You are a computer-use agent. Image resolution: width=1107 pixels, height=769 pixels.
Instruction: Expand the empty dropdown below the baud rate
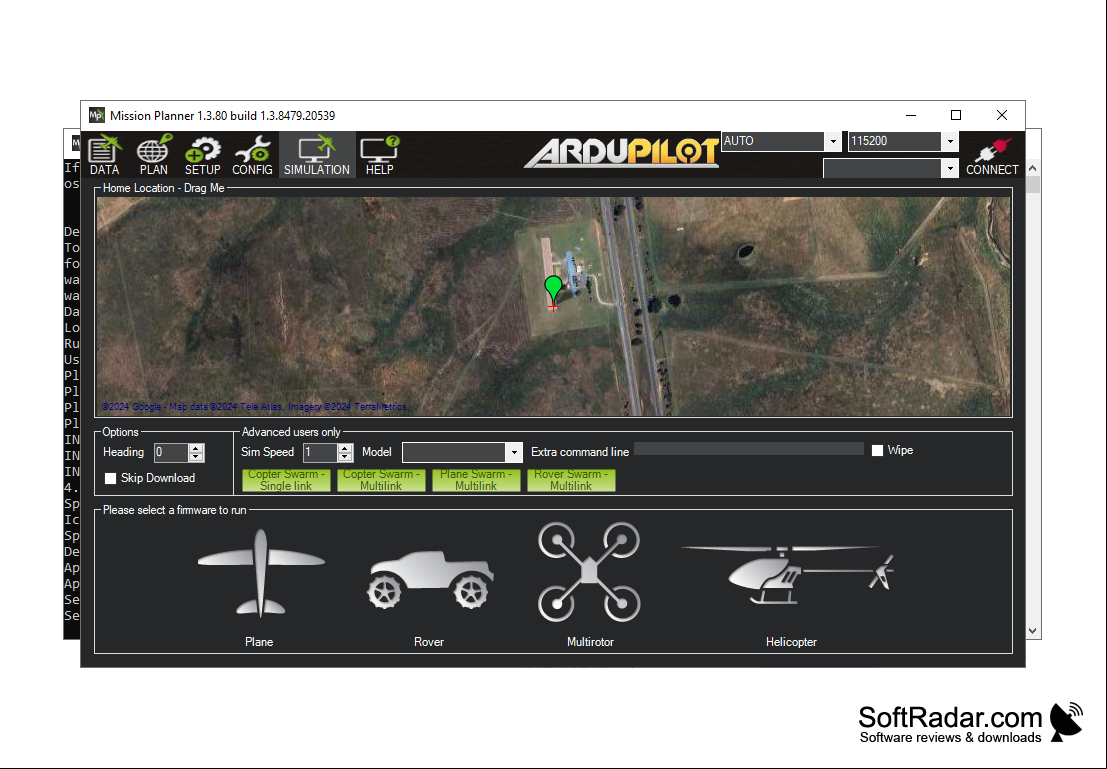coord(950,169)
